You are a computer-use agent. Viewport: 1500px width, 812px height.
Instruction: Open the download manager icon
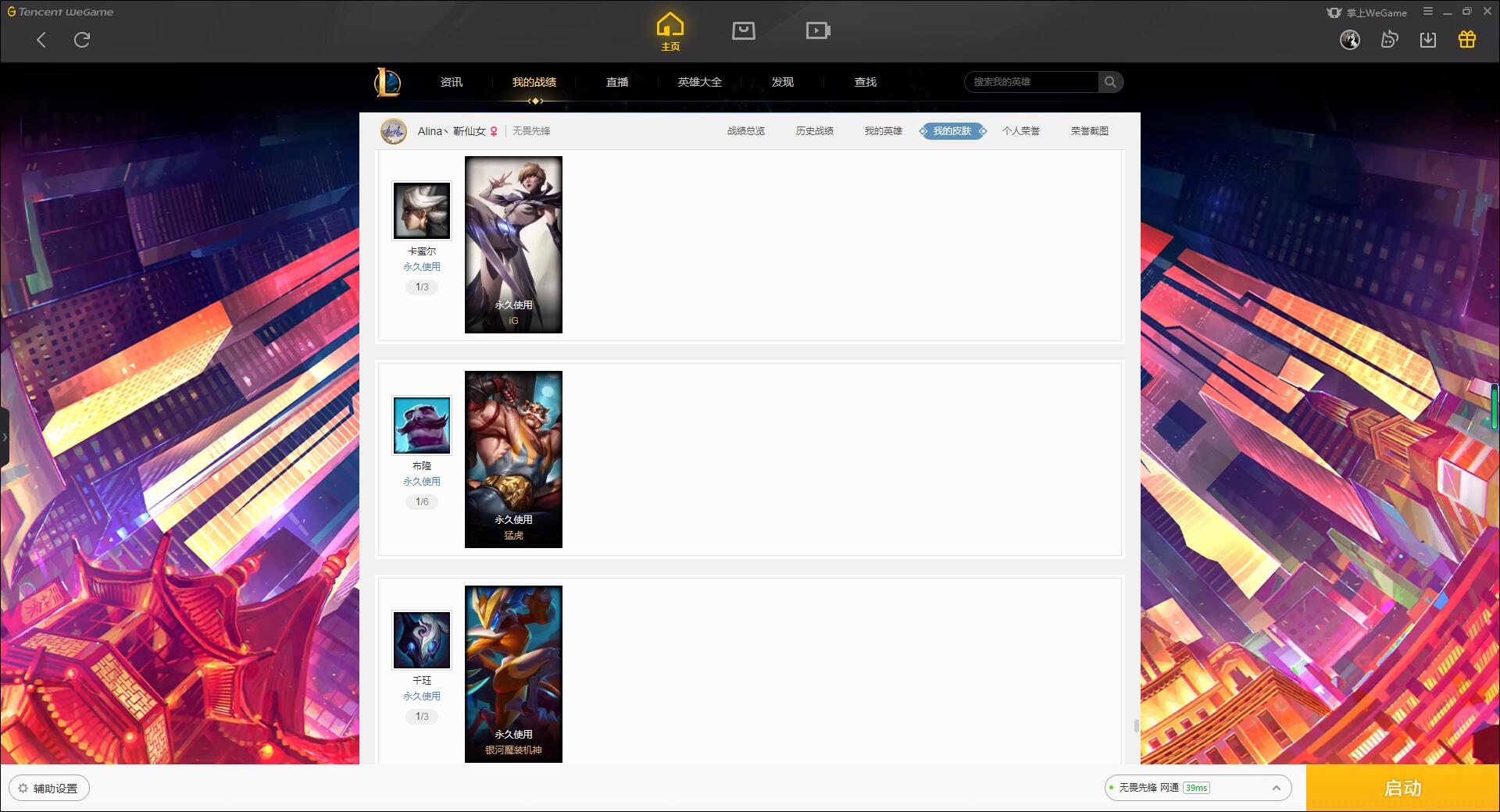1428,40
